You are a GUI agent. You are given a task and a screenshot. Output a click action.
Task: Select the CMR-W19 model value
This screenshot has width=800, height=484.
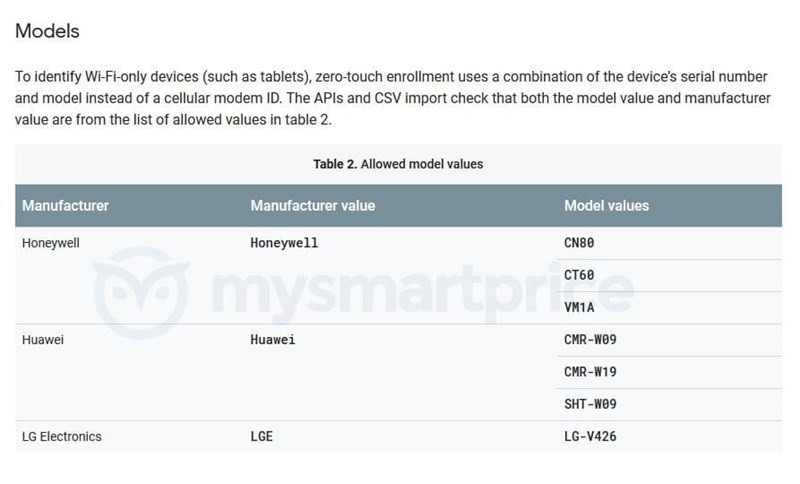coord(590,372)
